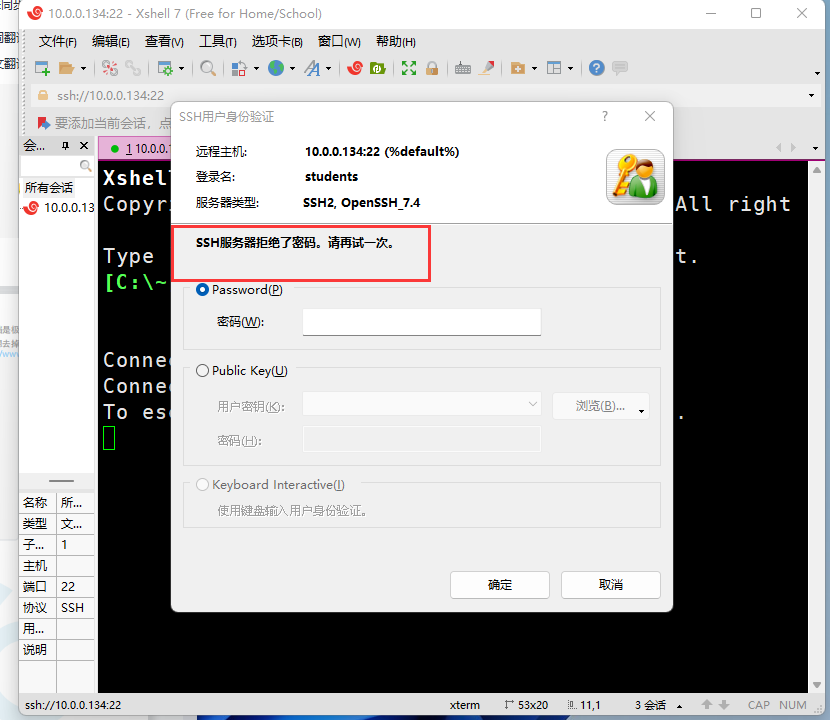Enable Keyboard Interactive authentication
The image size is (830, 720).
pyautogui.click(x=202, y=484)
